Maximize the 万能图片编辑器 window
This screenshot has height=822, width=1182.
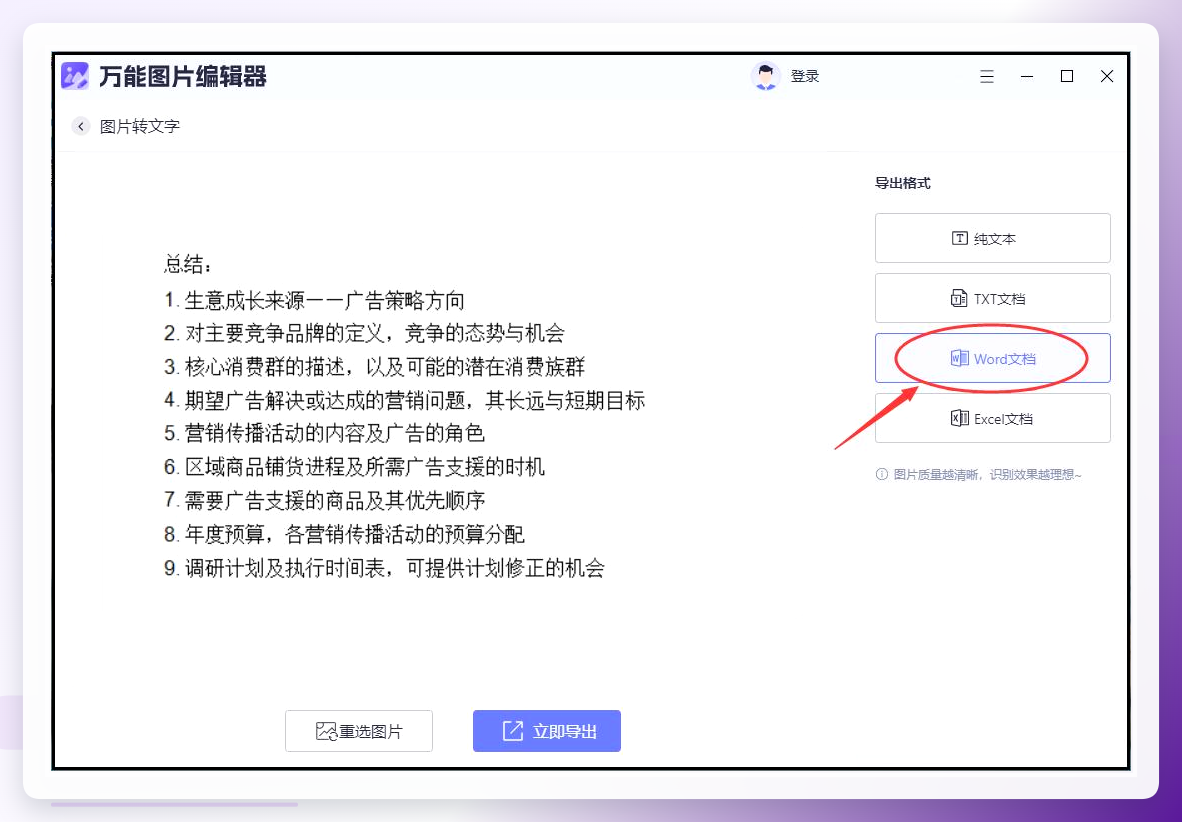[1067, 76]
